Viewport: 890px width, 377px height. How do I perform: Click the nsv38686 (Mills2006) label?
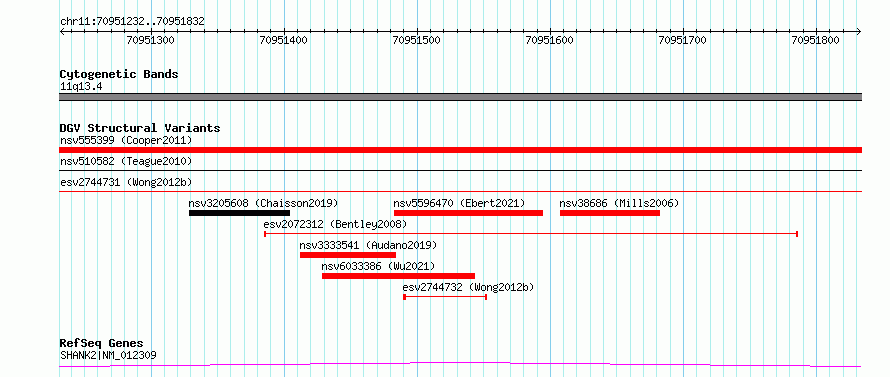click(x=619, y=203)
